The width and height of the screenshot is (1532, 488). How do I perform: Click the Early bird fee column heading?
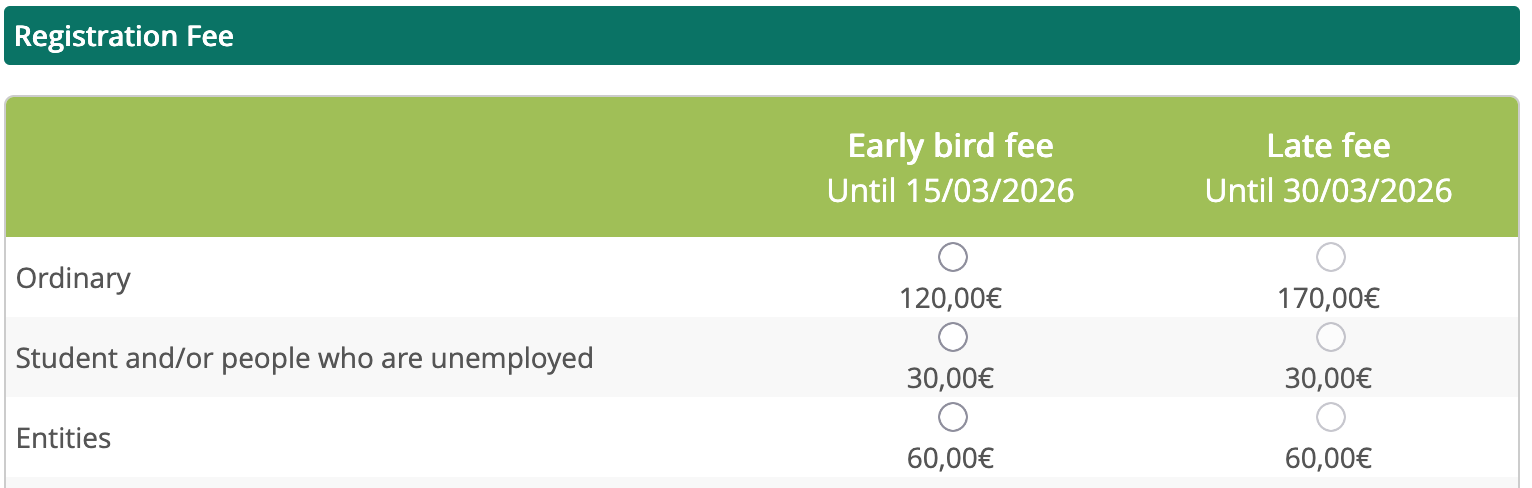(x=950, y=146)
